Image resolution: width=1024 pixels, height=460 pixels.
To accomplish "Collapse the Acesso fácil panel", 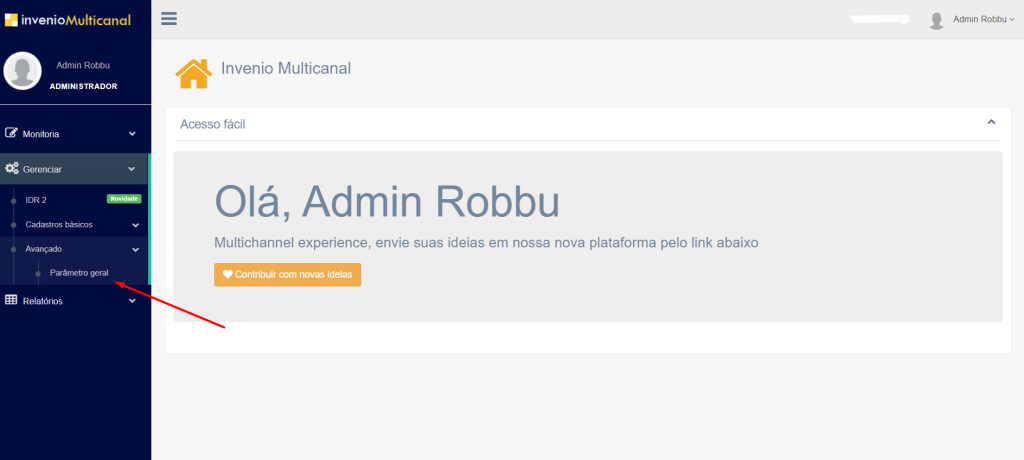I will (x=991, y=122).
